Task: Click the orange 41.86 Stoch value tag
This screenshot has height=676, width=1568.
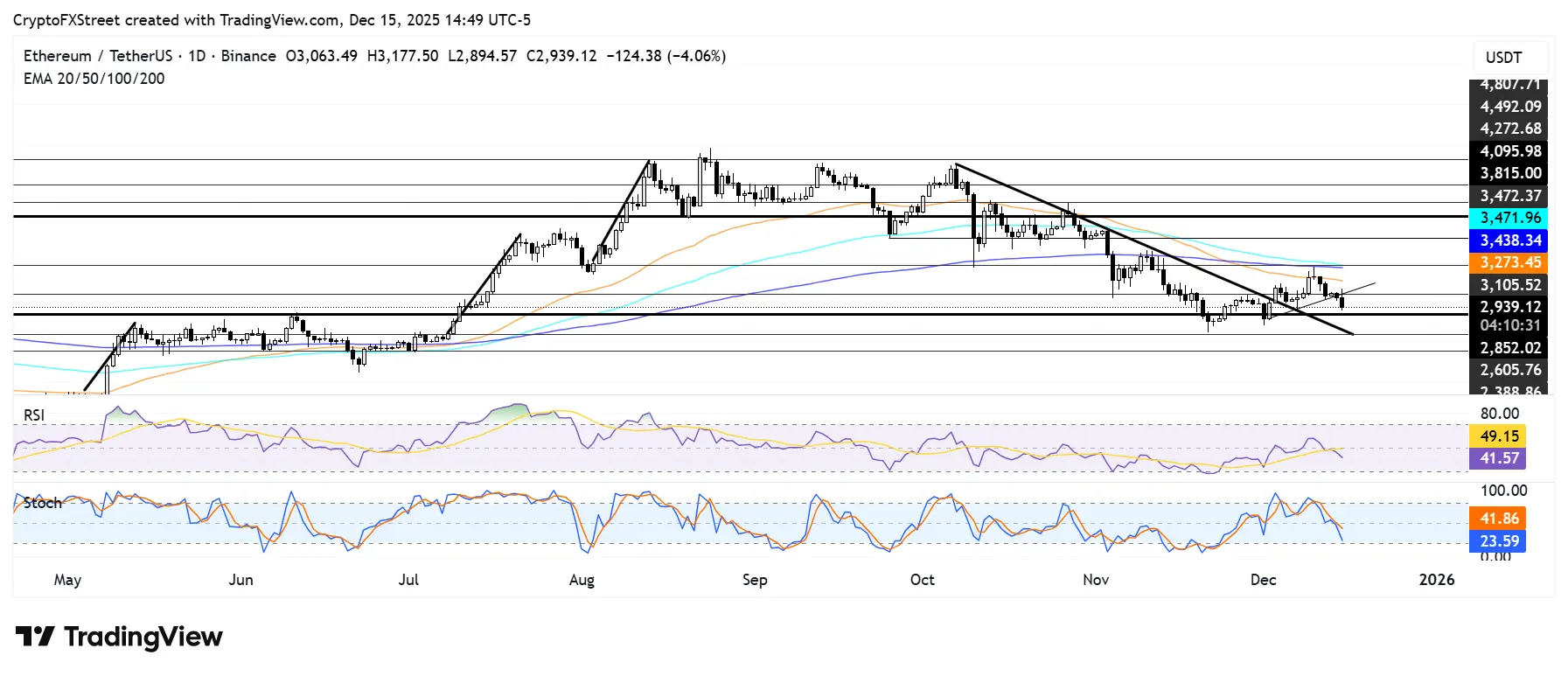Action: tap(1499, 519)
